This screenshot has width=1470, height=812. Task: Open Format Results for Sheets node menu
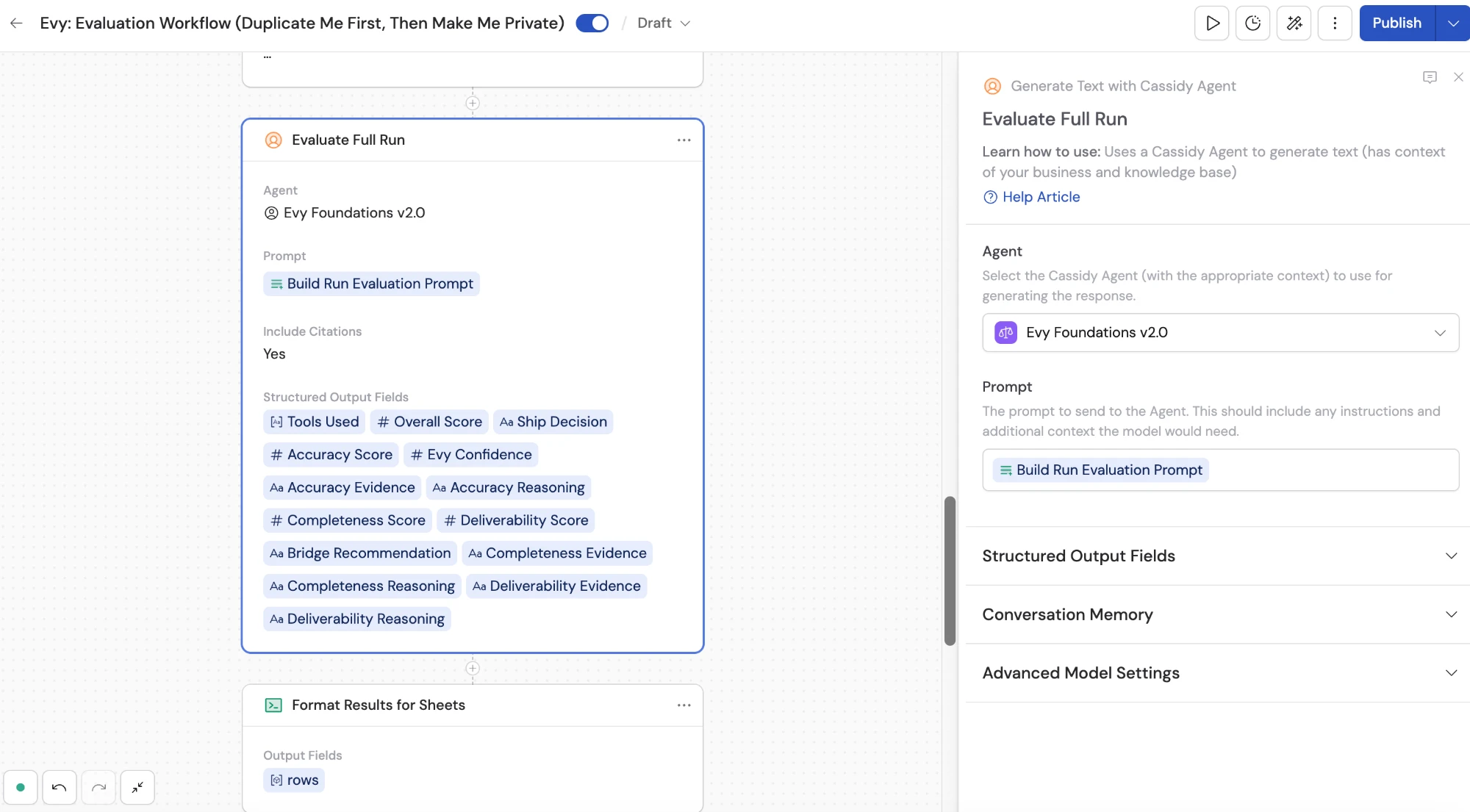(x=684, y=705)
